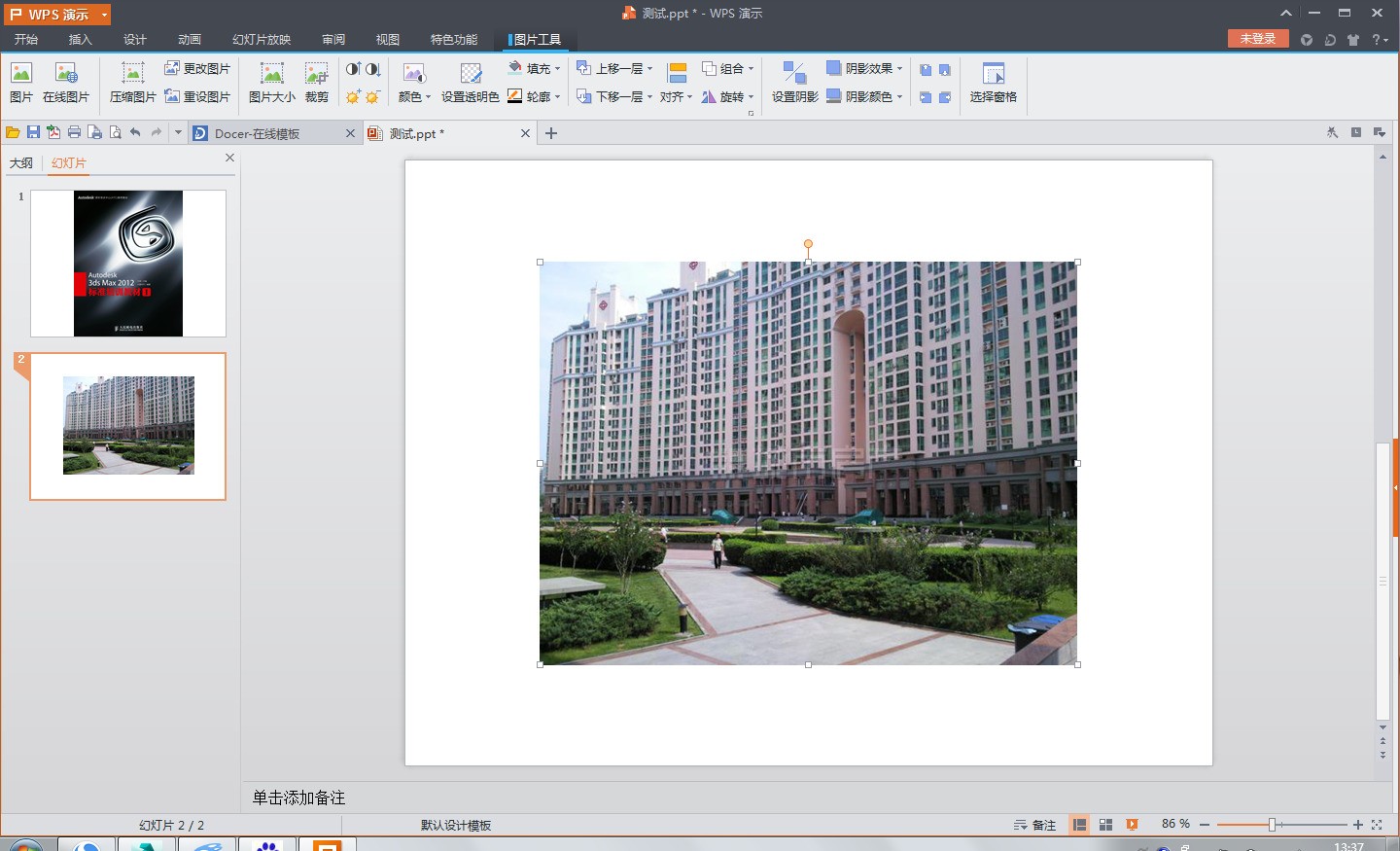Open the 选择窗格 selection pane

tap(993, 82)
